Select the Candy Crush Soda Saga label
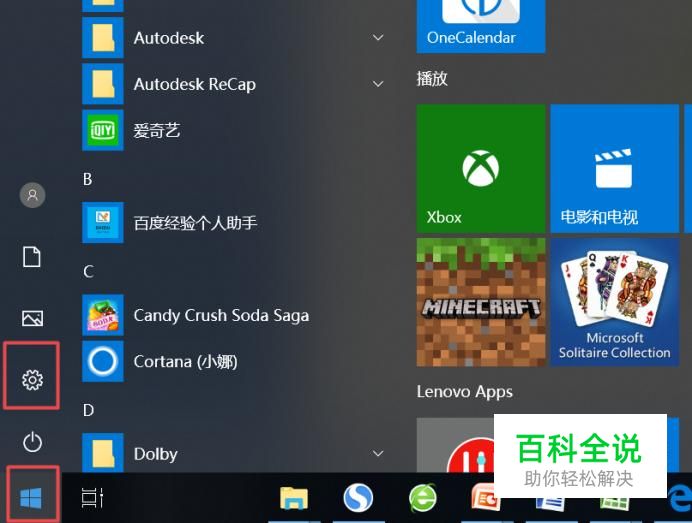The height and width of the screenshot is (523, 692). coord(221,315)
